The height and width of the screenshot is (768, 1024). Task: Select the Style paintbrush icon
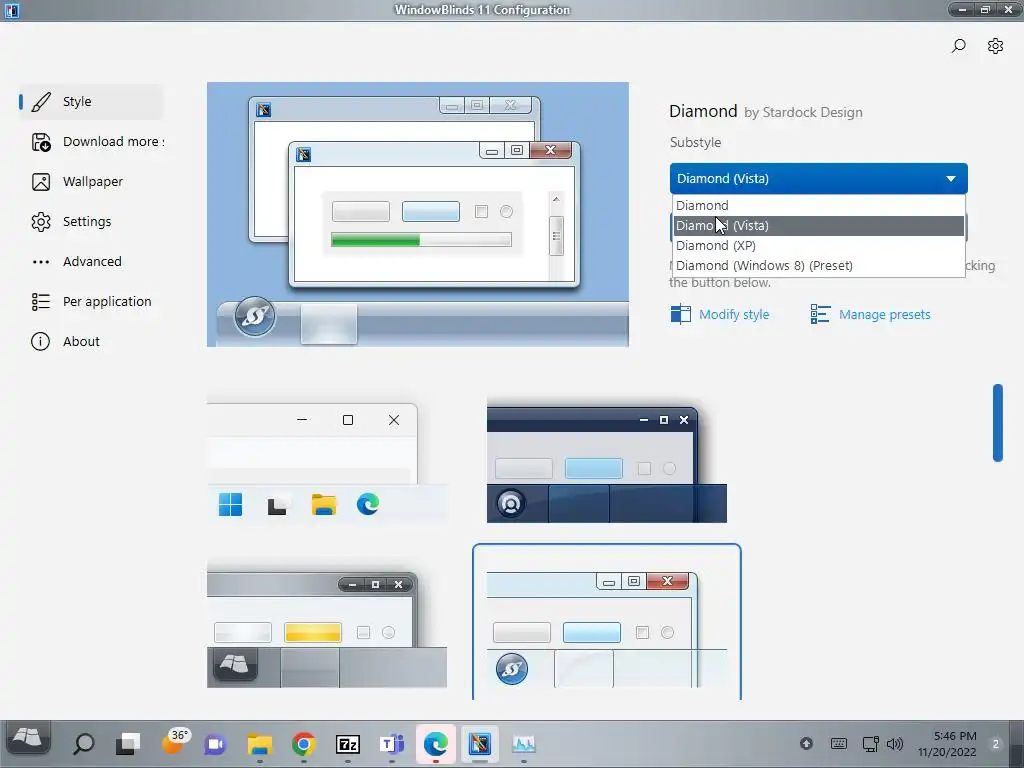click(40, 102)
